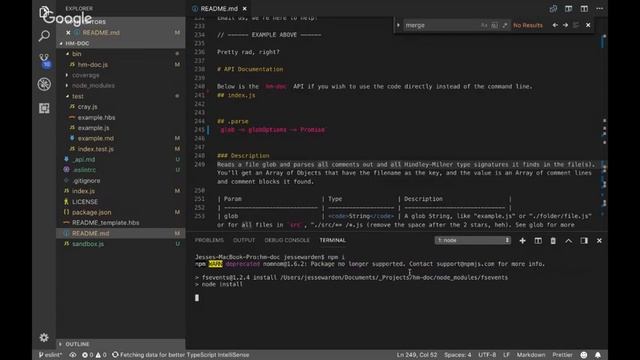Change line endings via LF status item

point(506,355)
